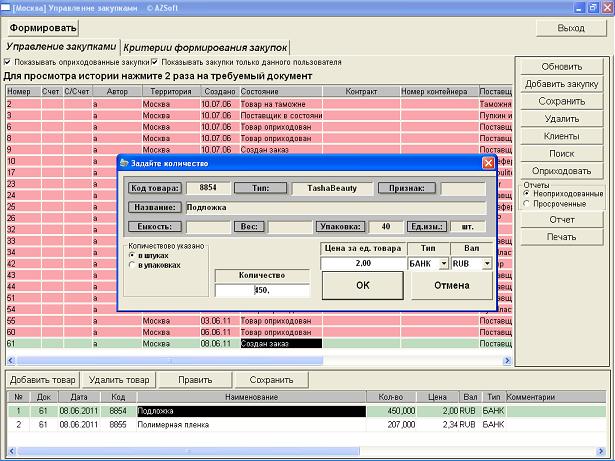615x461 pixels.
Task: Click main window title bar icon
Action: 5,7
